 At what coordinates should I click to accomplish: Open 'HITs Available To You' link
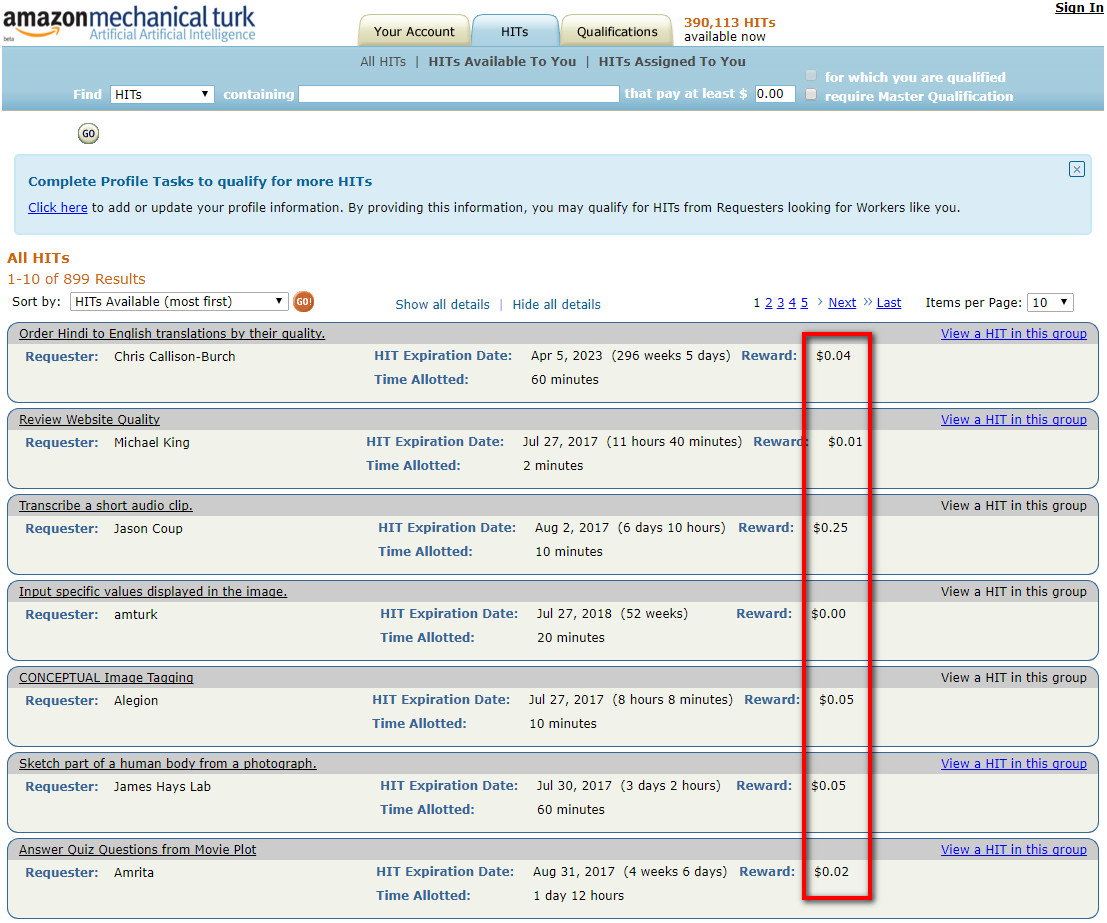pos(502,61)
